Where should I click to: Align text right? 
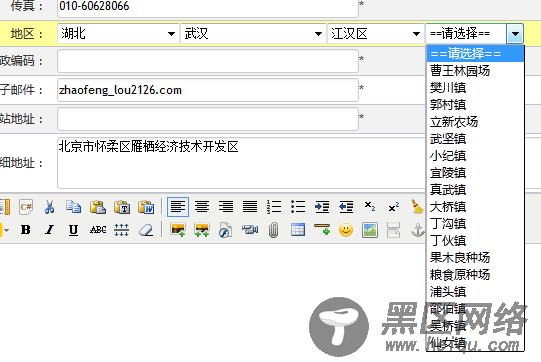(x=226, y=207)
